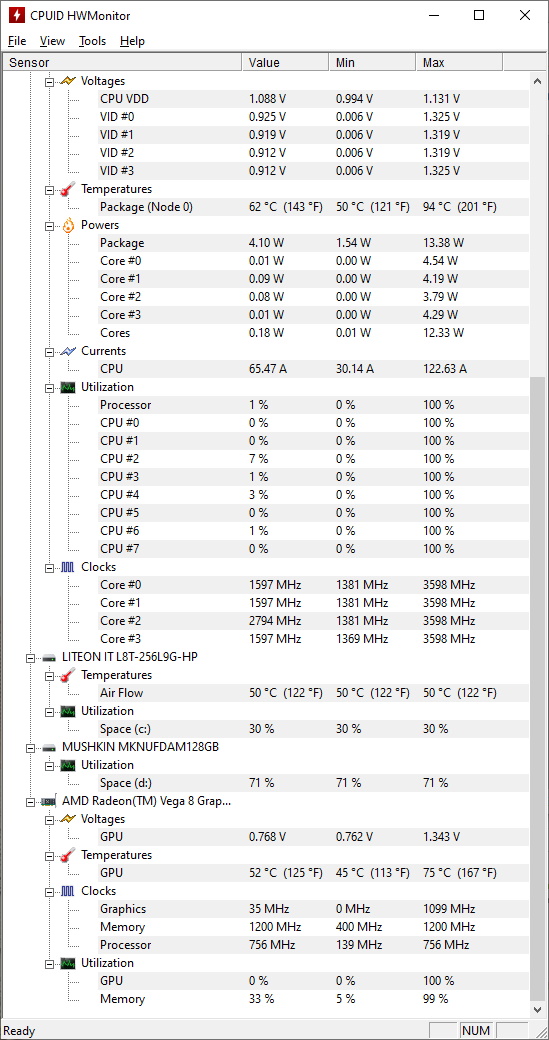
Task: Click the CPU Clocks square-wave icon
Action: click(x=68, y=567)
